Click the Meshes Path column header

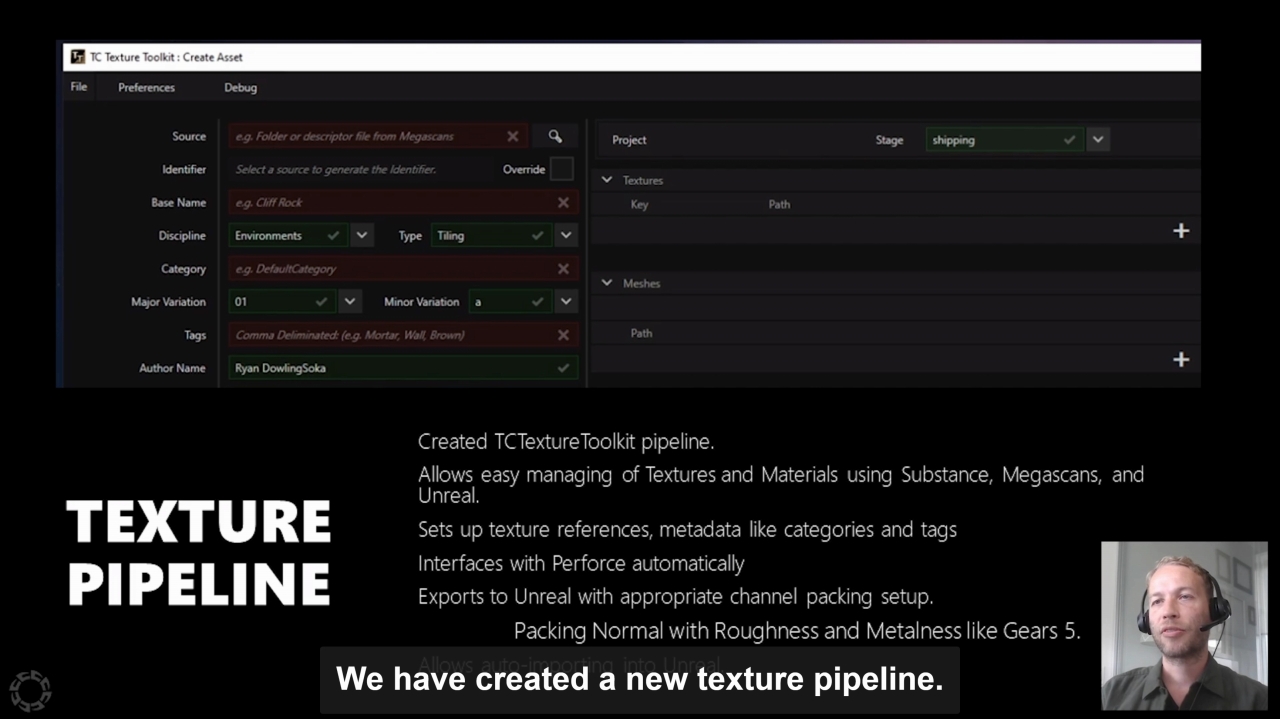tap(641, 333)
